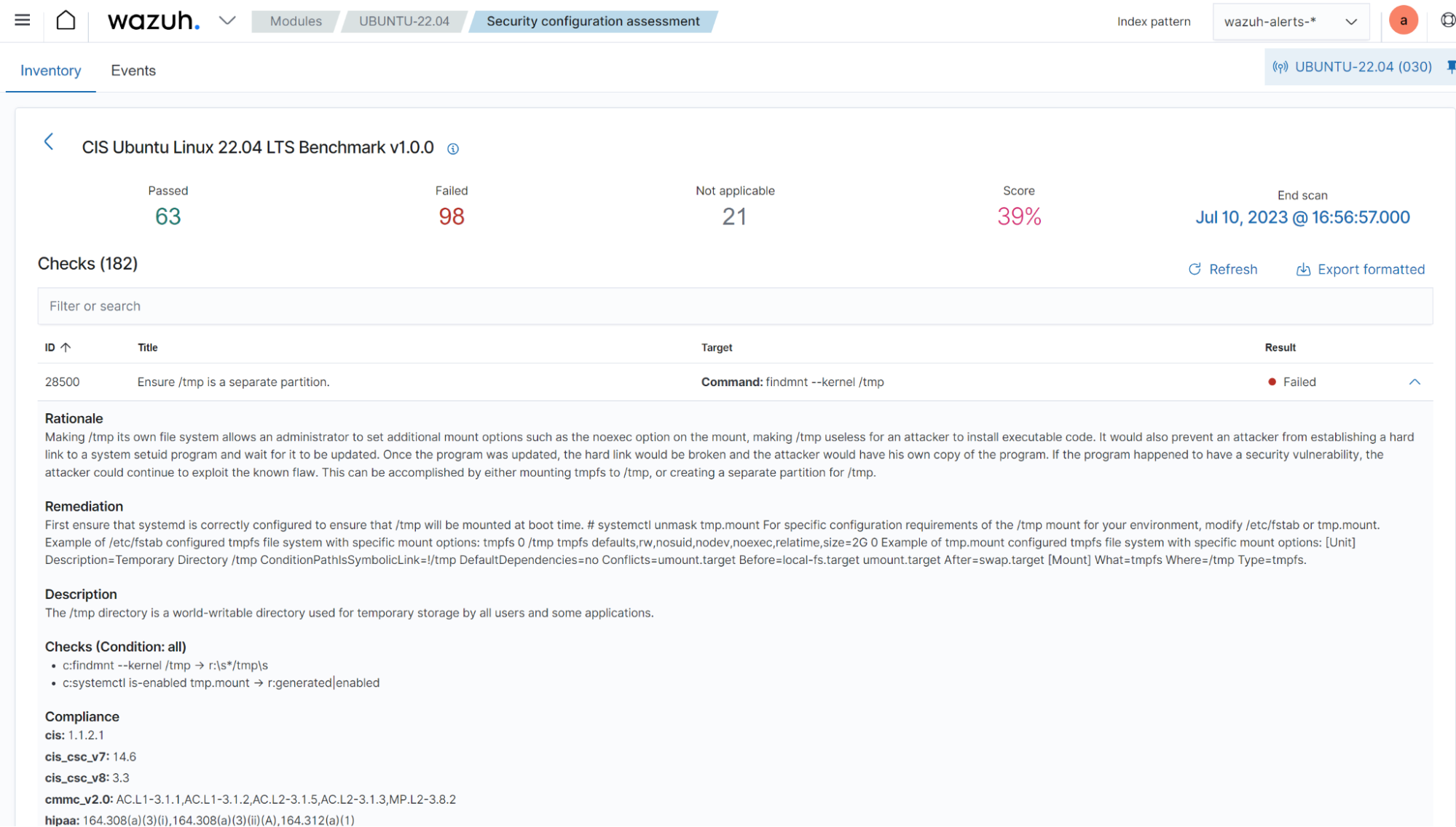Click the cmmc_v2.0 compliance entry

click(x=251, y=799)
